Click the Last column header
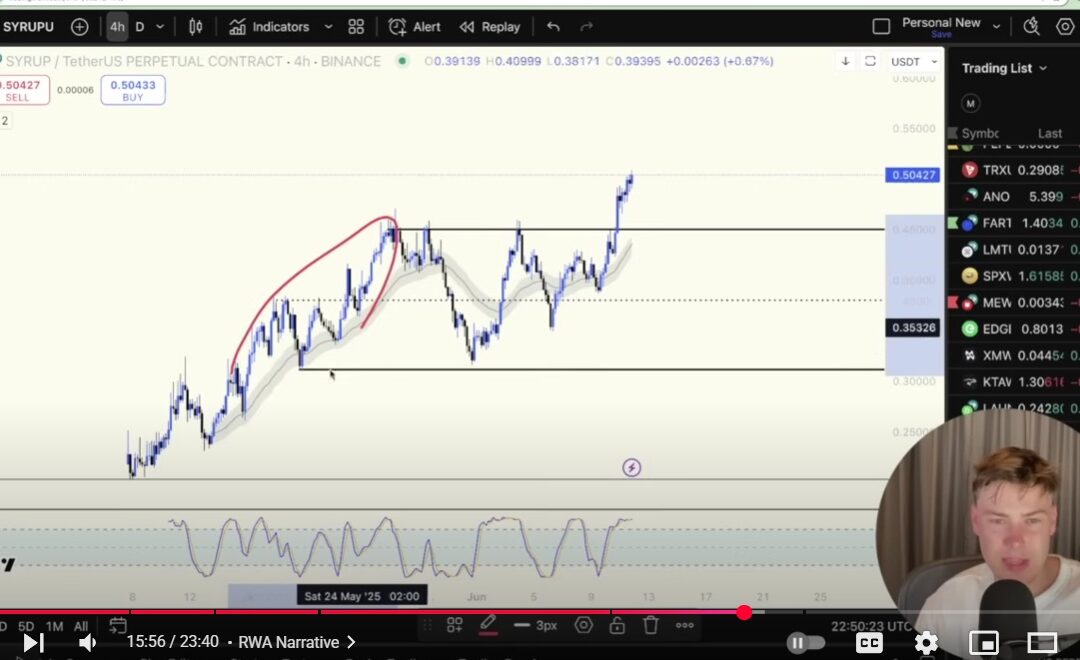Screen dimensions: 1080x660 point(1050,133)
